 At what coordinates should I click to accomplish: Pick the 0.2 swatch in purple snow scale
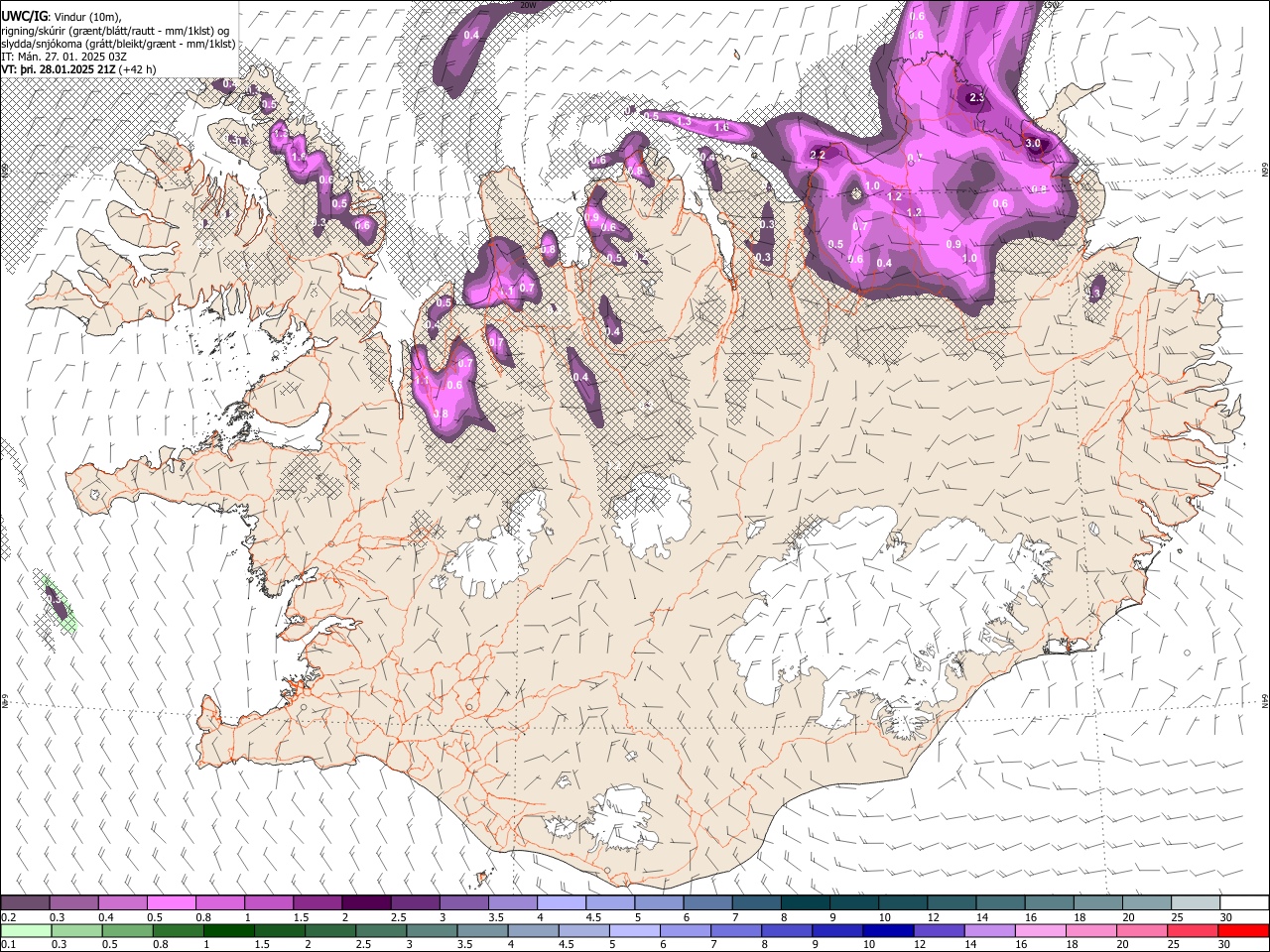(x=25, y=903)
